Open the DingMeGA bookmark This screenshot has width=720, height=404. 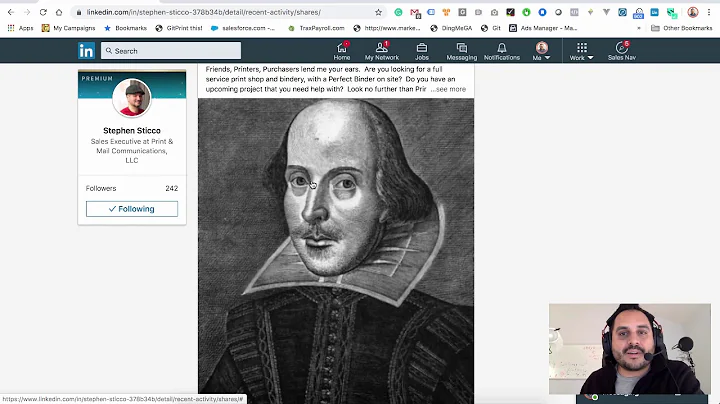[451, 28]
